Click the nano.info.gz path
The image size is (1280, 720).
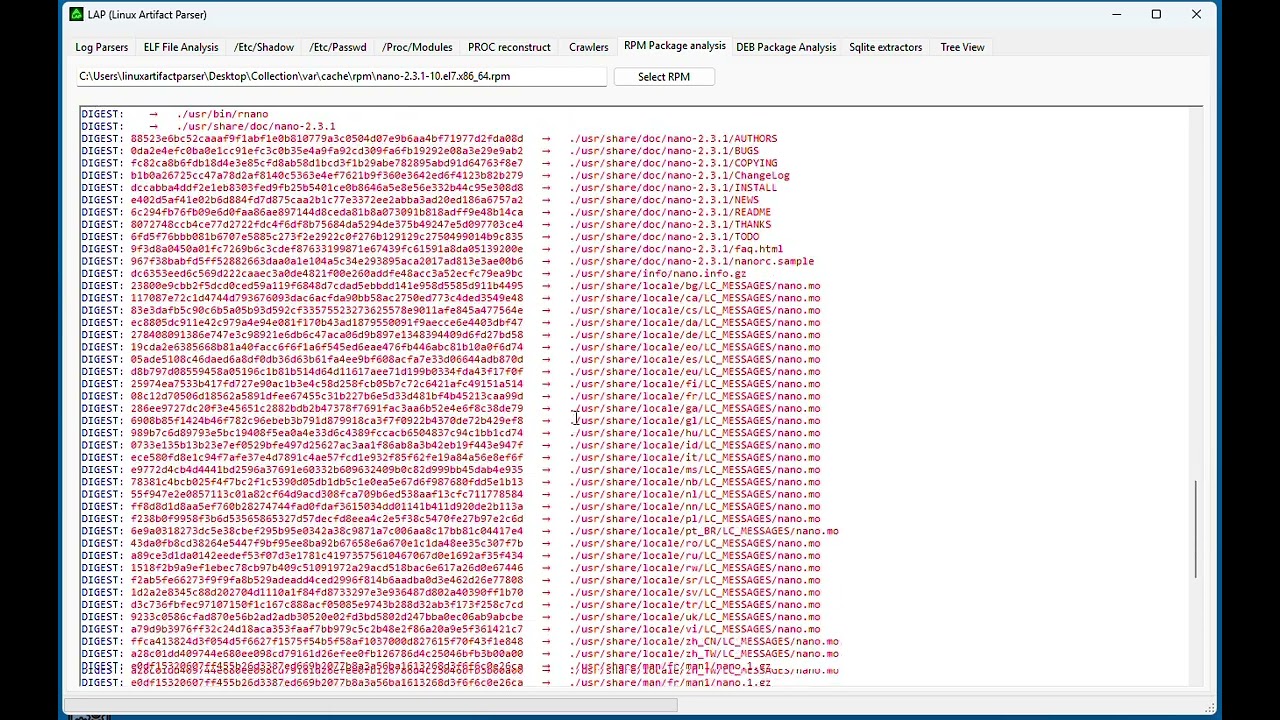(658, 274)
